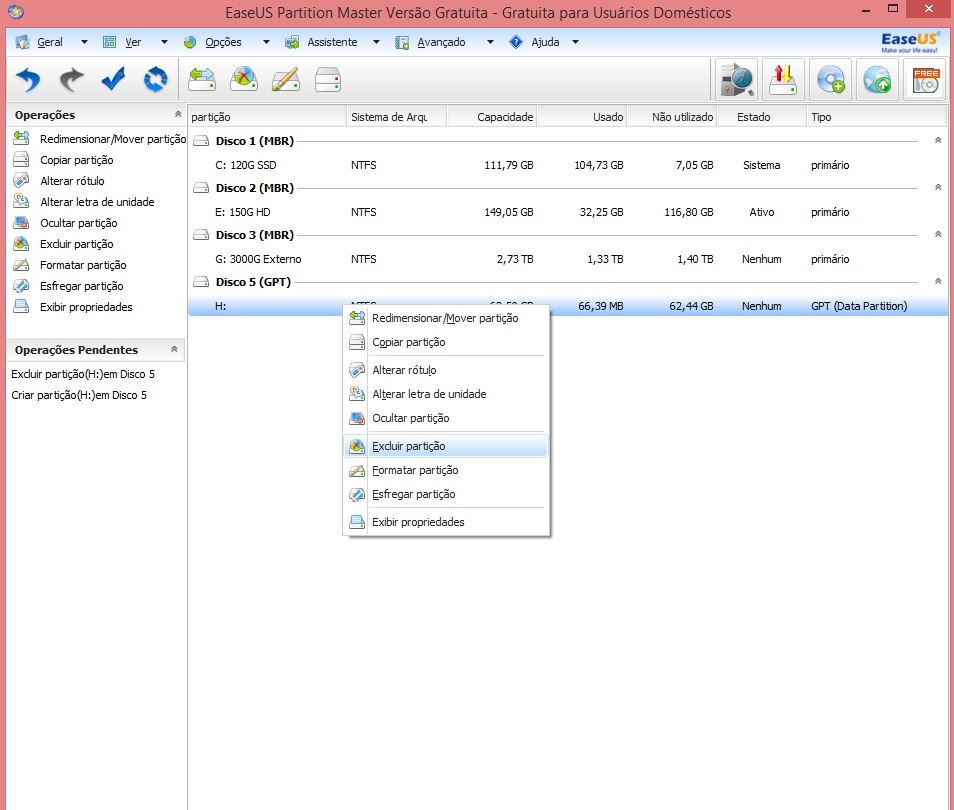The width and height of the screenshot is (954, 810).
Task: Sort by the Capacidade column header
Action: point(492,117)
